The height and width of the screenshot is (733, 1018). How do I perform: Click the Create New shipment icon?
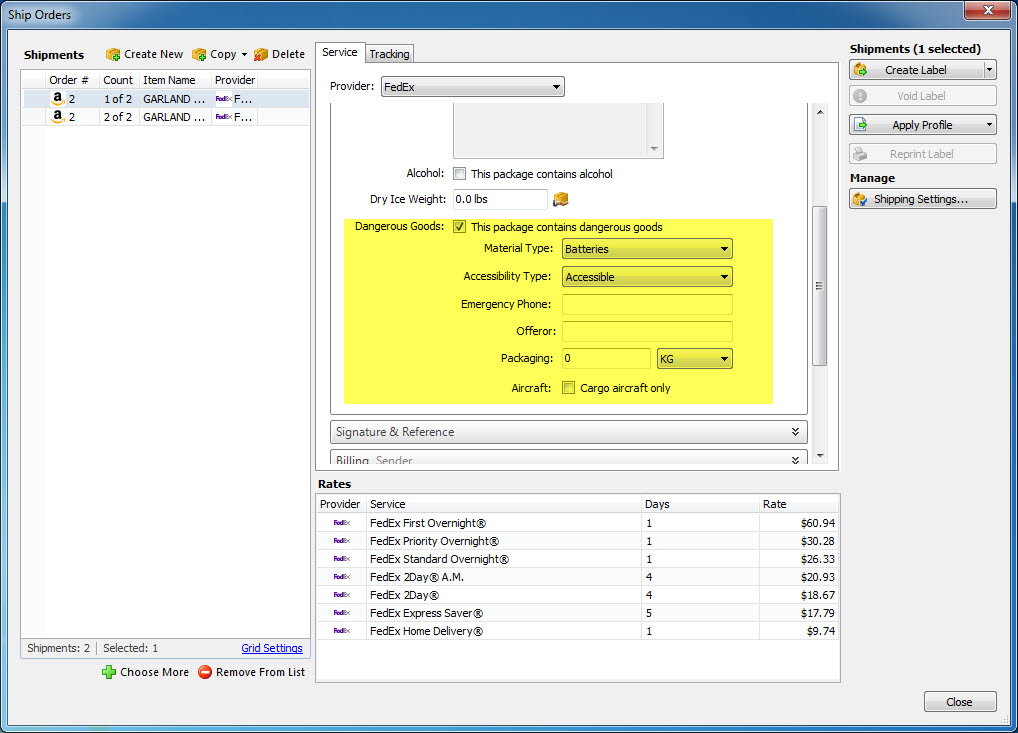pyautogui.click(x=113, y=54)
